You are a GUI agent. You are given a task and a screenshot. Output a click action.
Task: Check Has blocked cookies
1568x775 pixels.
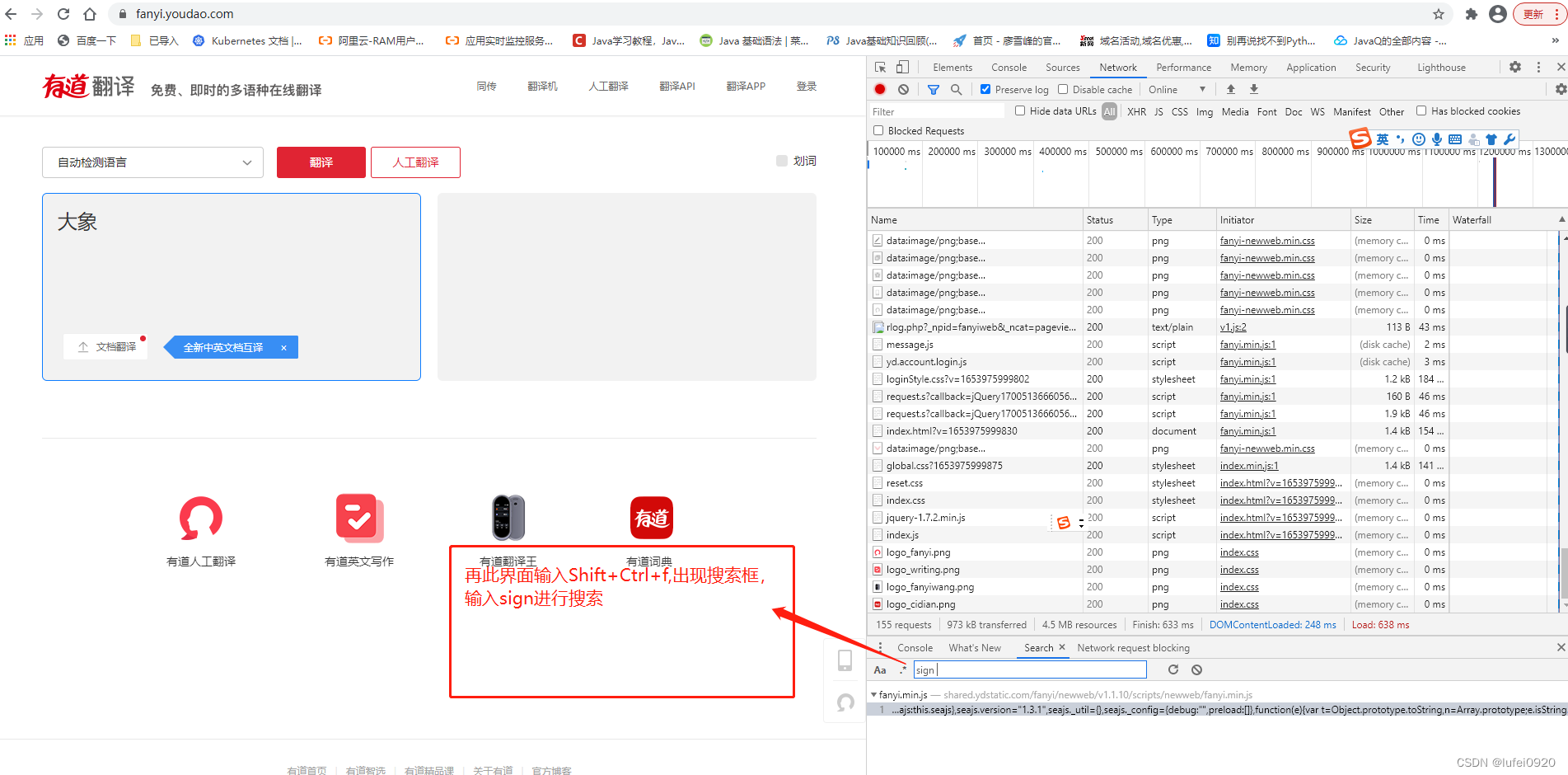pos(1421,110)
